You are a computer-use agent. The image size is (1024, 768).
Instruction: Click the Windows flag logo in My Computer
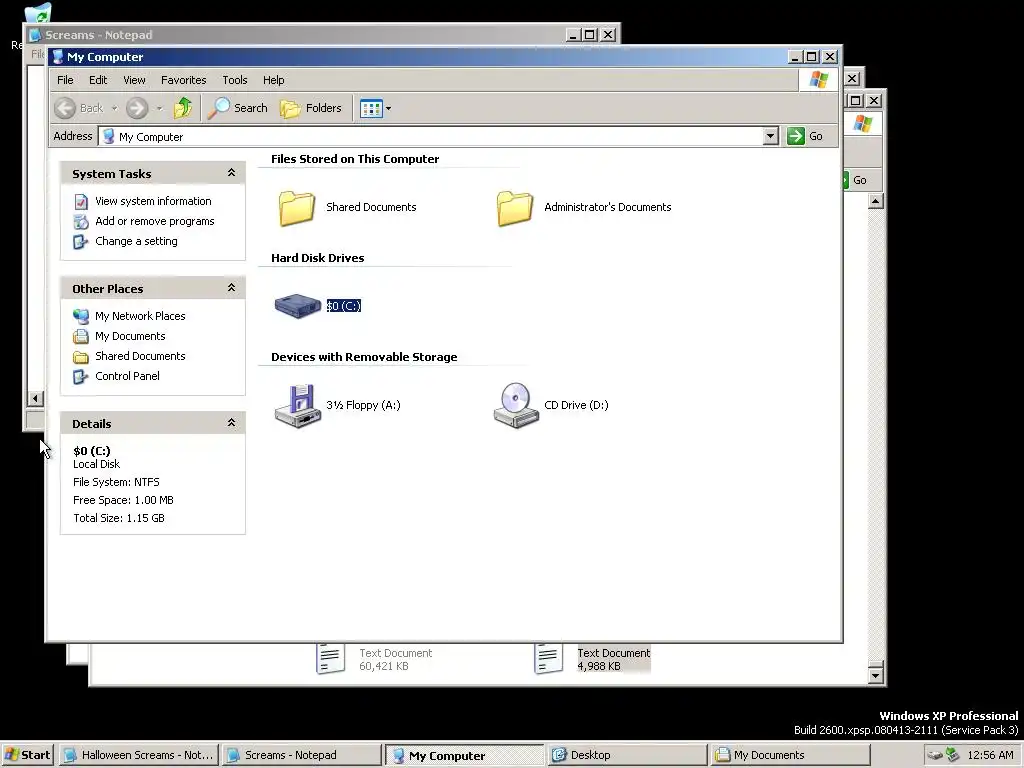818,80
